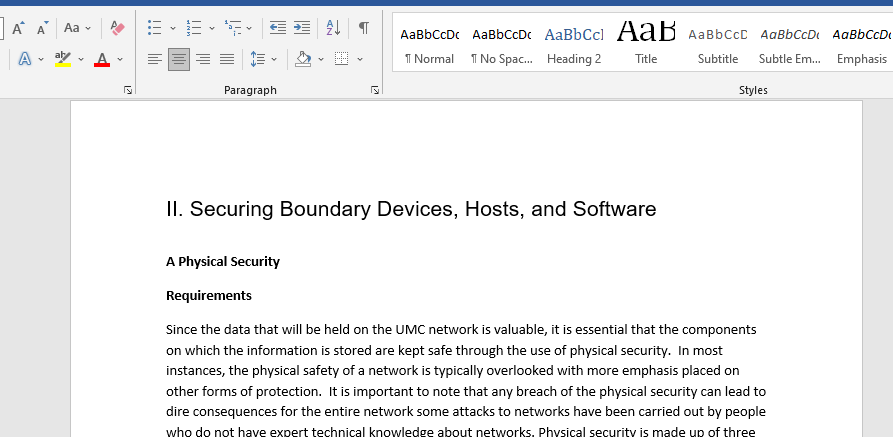The image size is (893, 437).
Task: Open line and paragraph spacing
Action: (x=258, y=59)
